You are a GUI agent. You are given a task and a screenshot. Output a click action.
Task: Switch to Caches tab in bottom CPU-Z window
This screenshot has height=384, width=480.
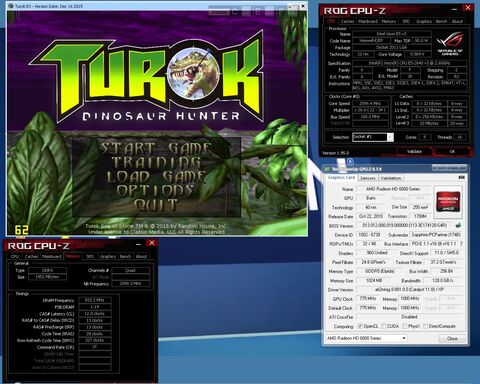pyautogui.click(x=31, y=256)
